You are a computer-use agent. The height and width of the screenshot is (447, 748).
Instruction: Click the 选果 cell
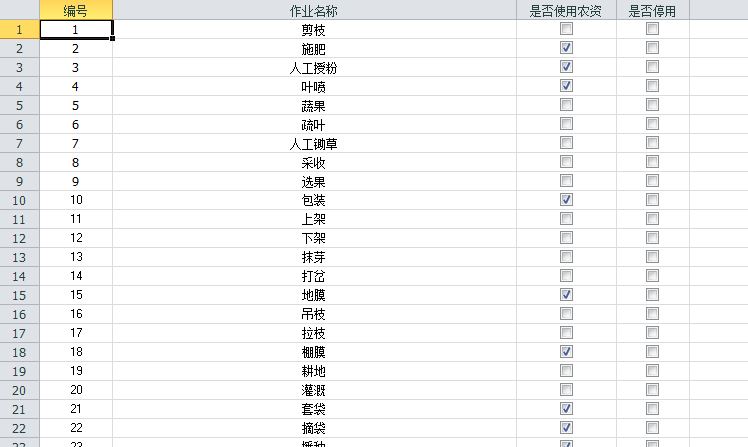314,181
